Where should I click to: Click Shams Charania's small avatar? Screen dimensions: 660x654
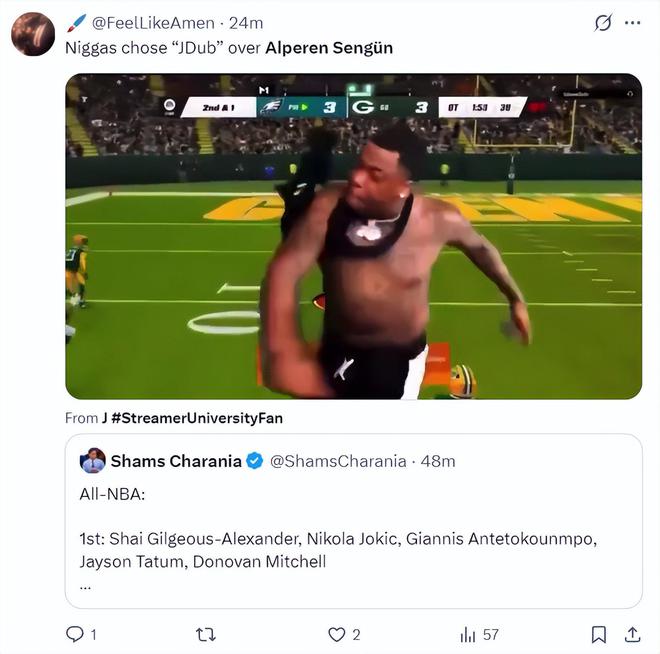(x=93, y=461)
